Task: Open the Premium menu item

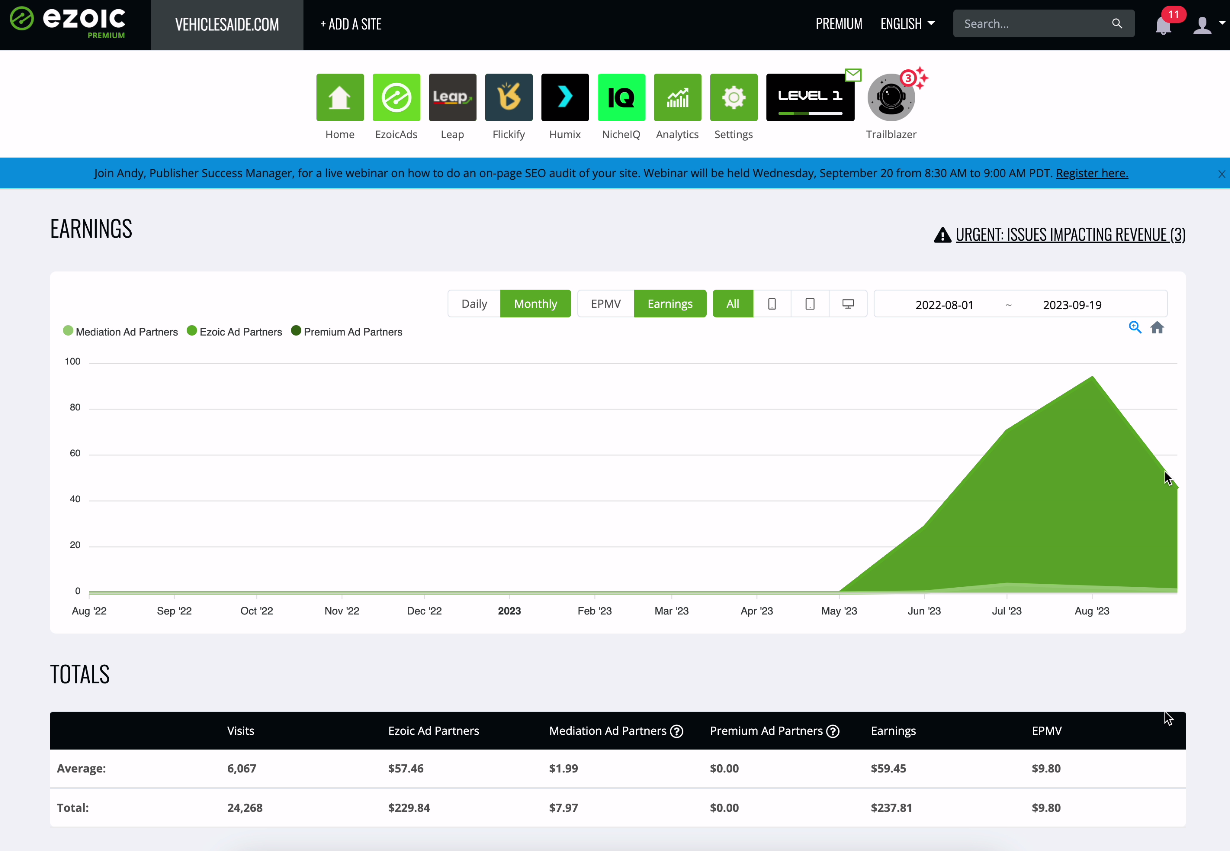Action: coord(839,24)
